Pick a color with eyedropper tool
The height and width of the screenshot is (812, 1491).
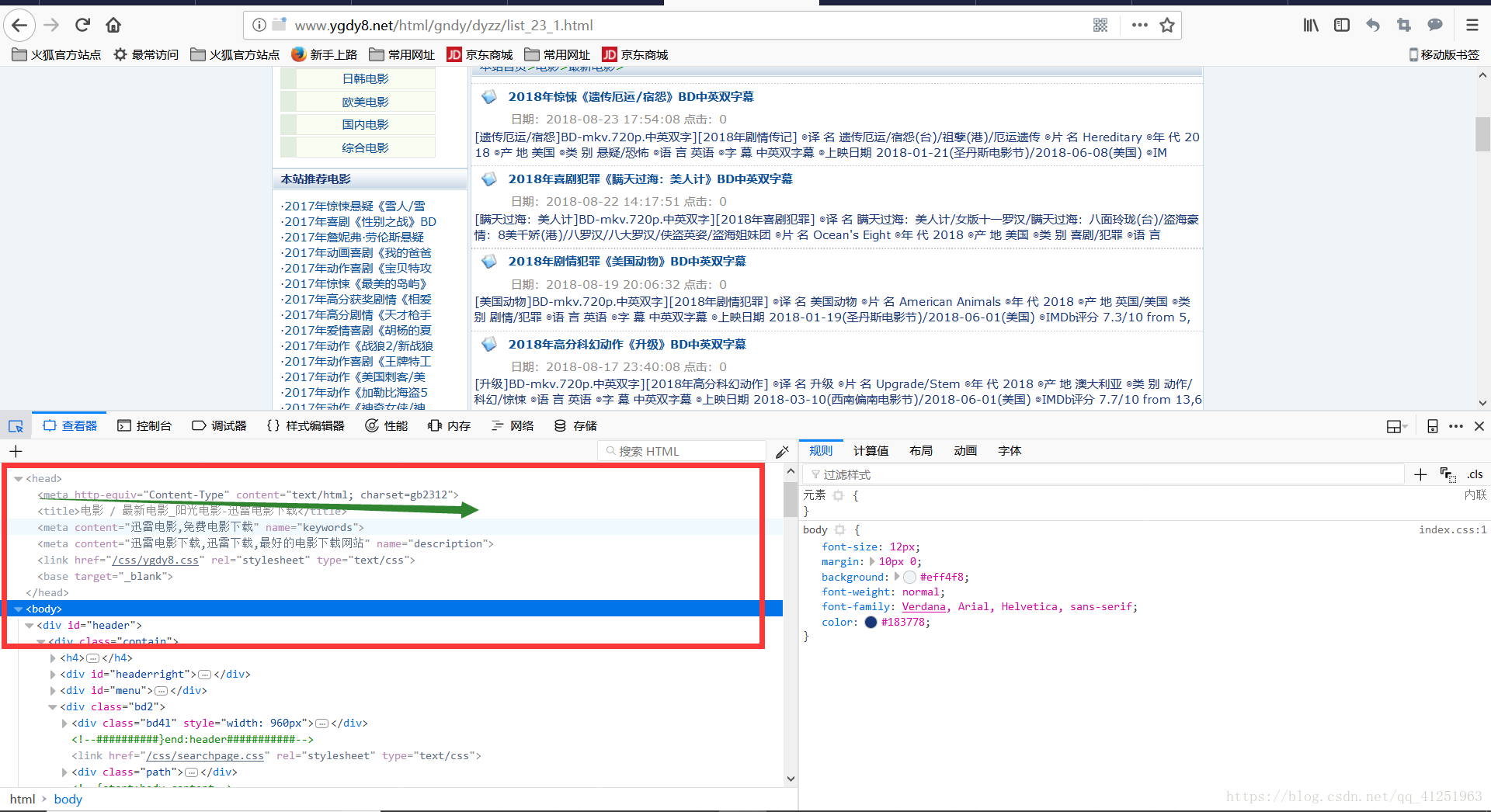pyautogui.click(x=783, y=451)
